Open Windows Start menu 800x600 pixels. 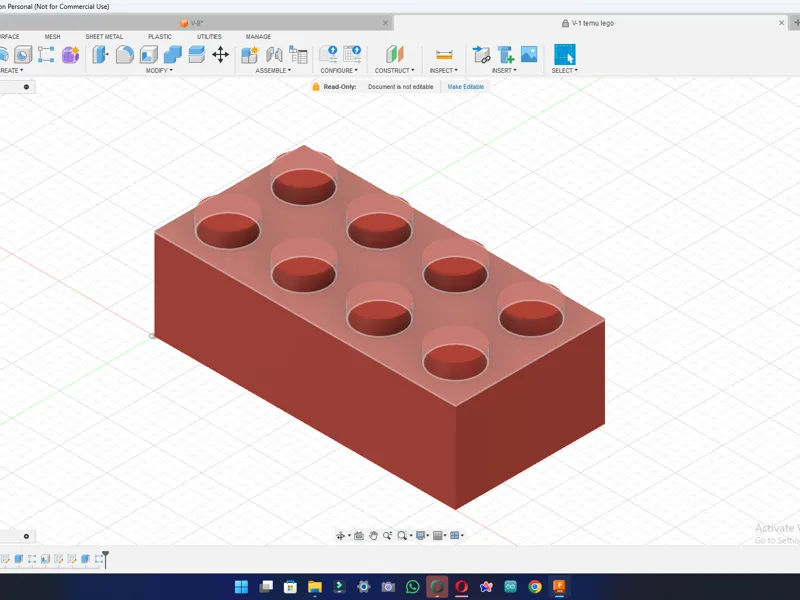(241, 587)
